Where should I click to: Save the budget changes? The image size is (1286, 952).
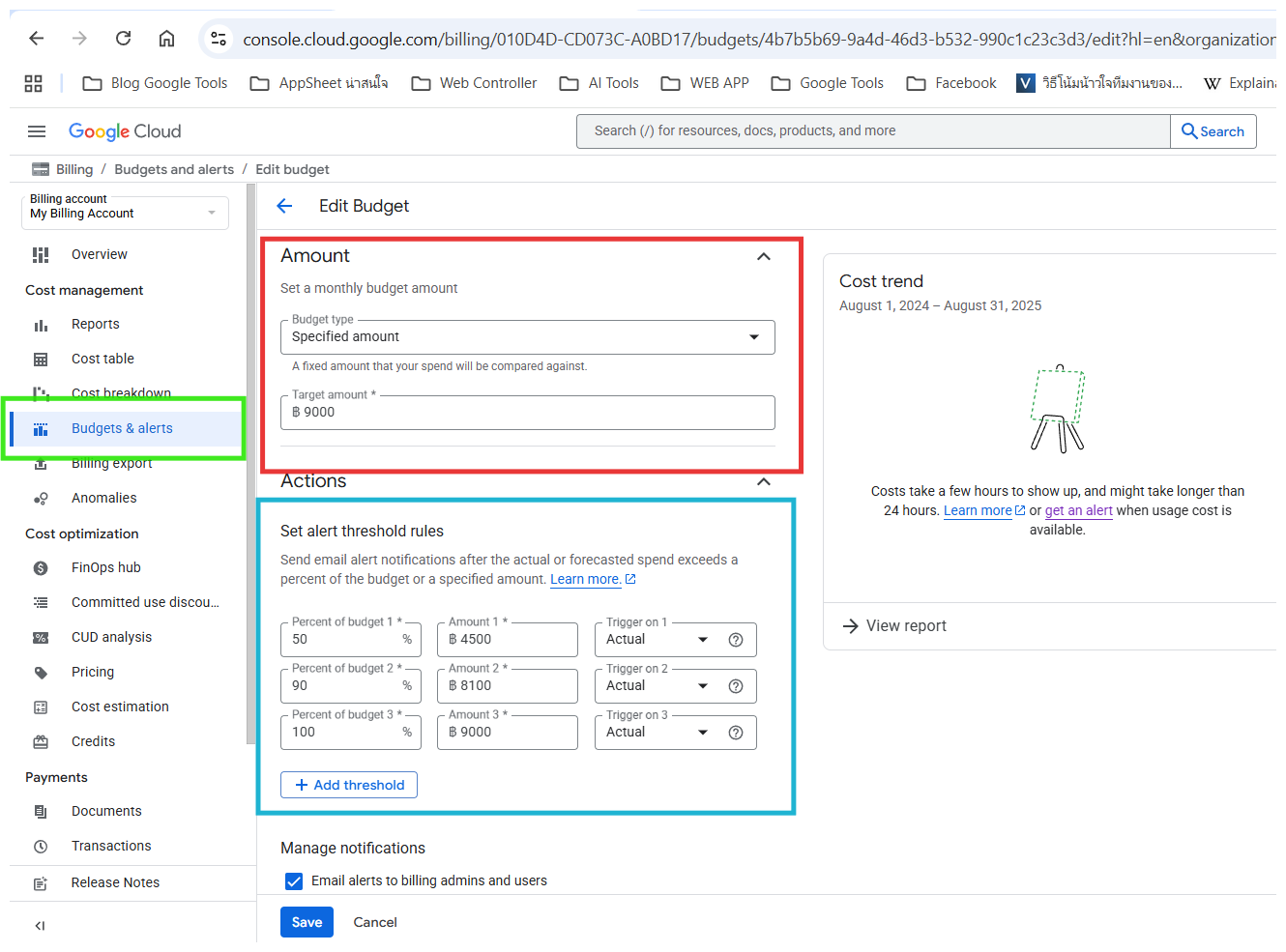[x=307, y=922]
